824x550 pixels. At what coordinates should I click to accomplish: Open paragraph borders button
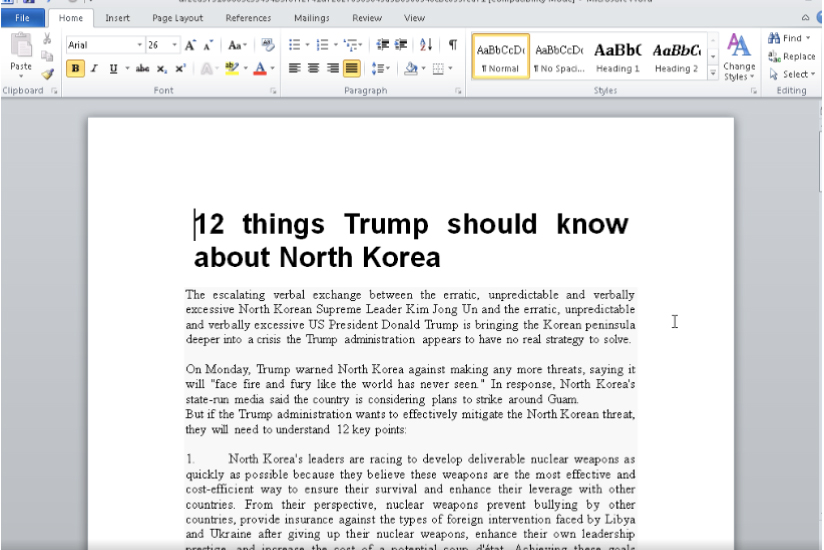[x=438, y=69]
